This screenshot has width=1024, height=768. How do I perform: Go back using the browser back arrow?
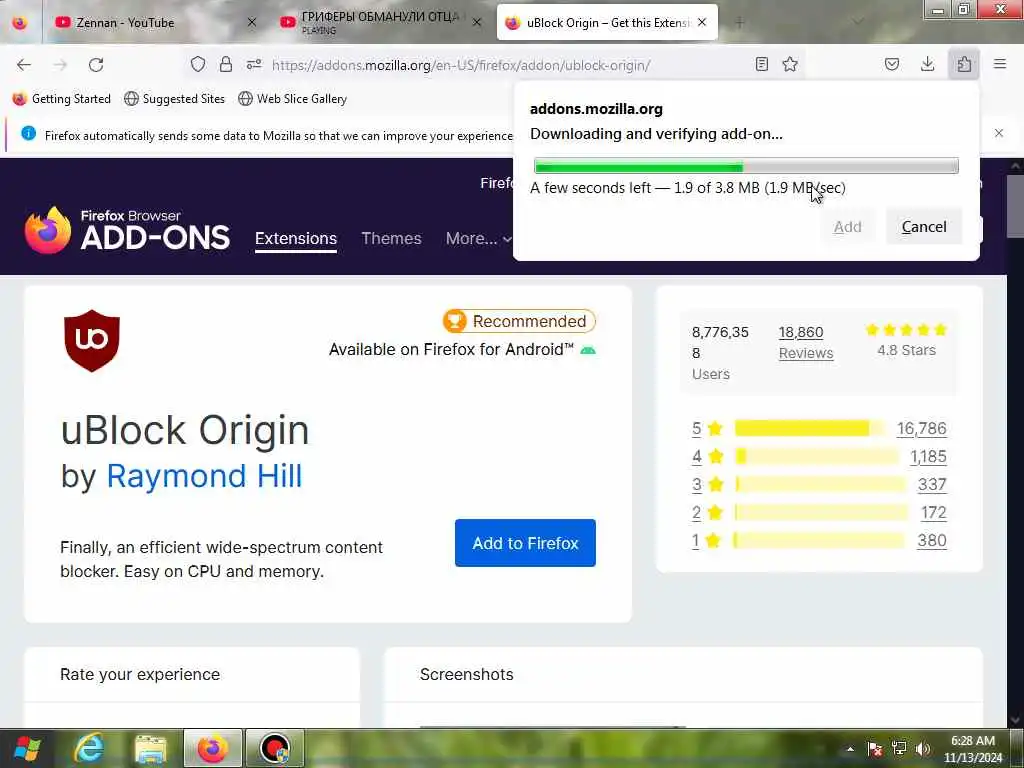click(24, 65)
